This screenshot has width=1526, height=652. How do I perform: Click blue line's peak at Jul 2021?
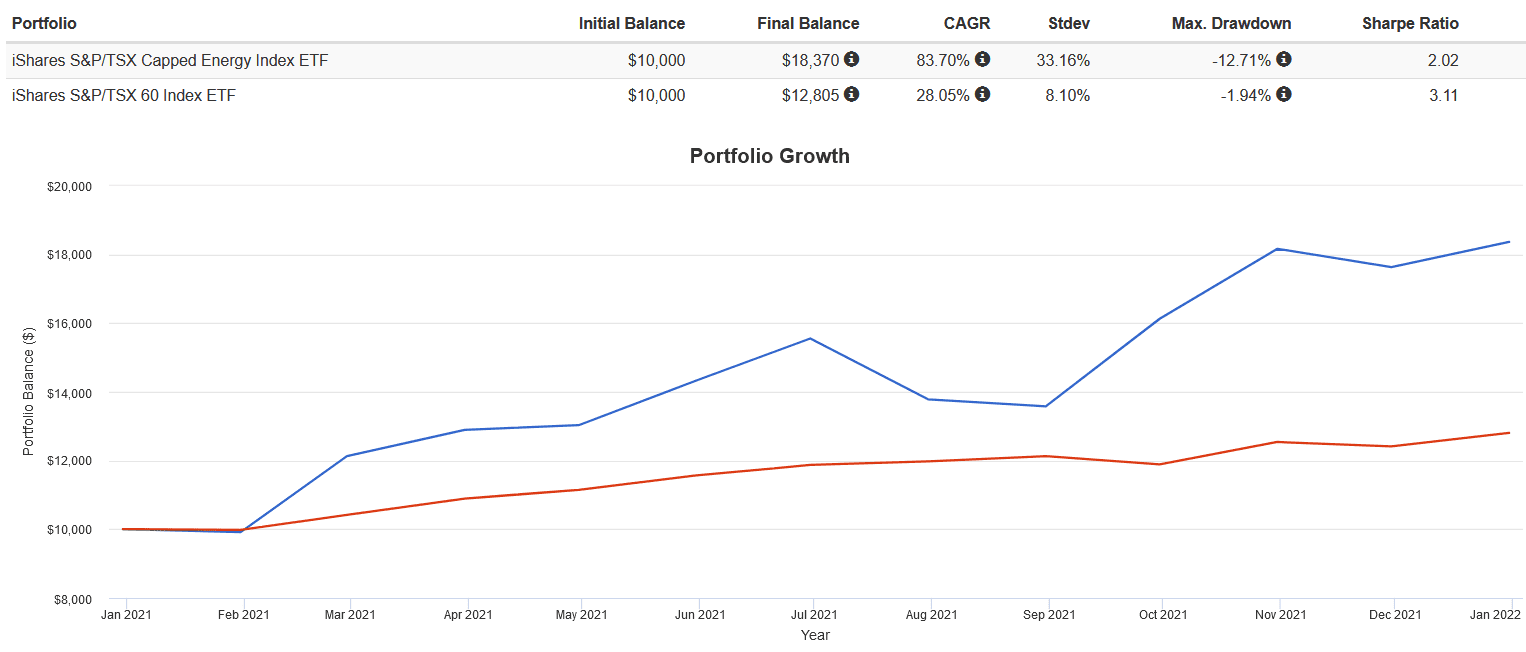point(810,338)
